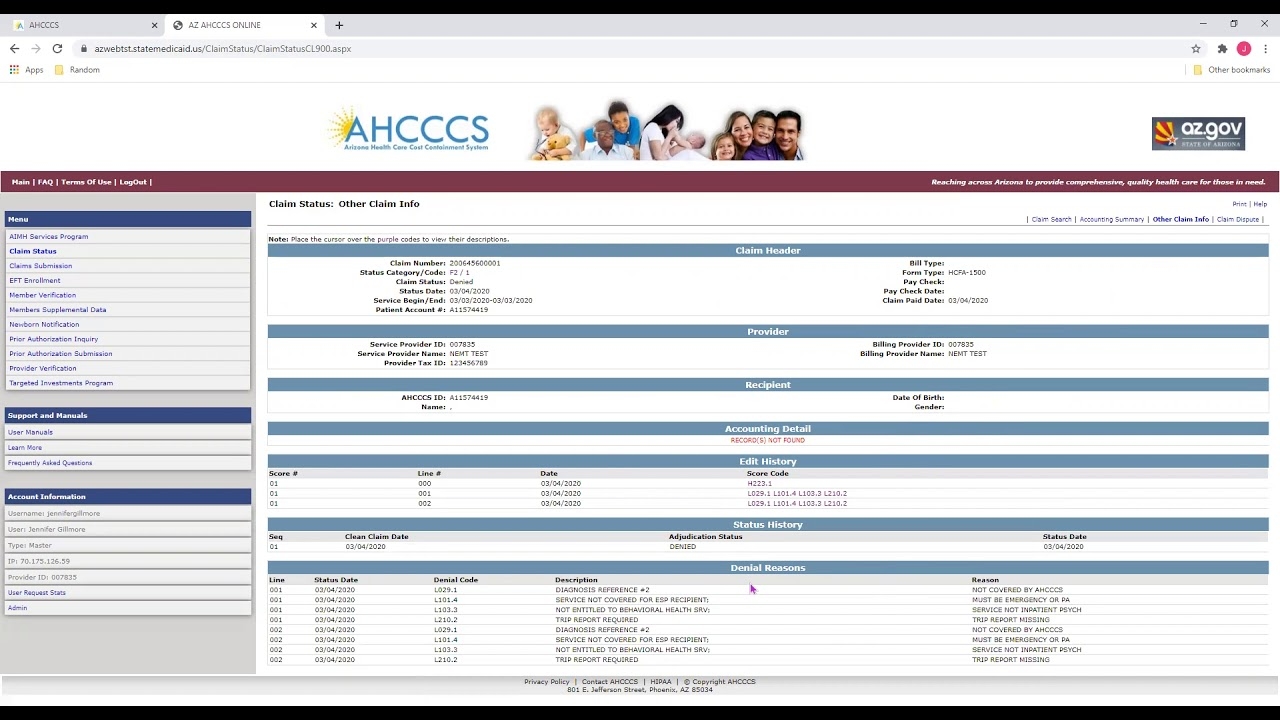Click LogOut in the top navigation bar

[x=132, y=182]
